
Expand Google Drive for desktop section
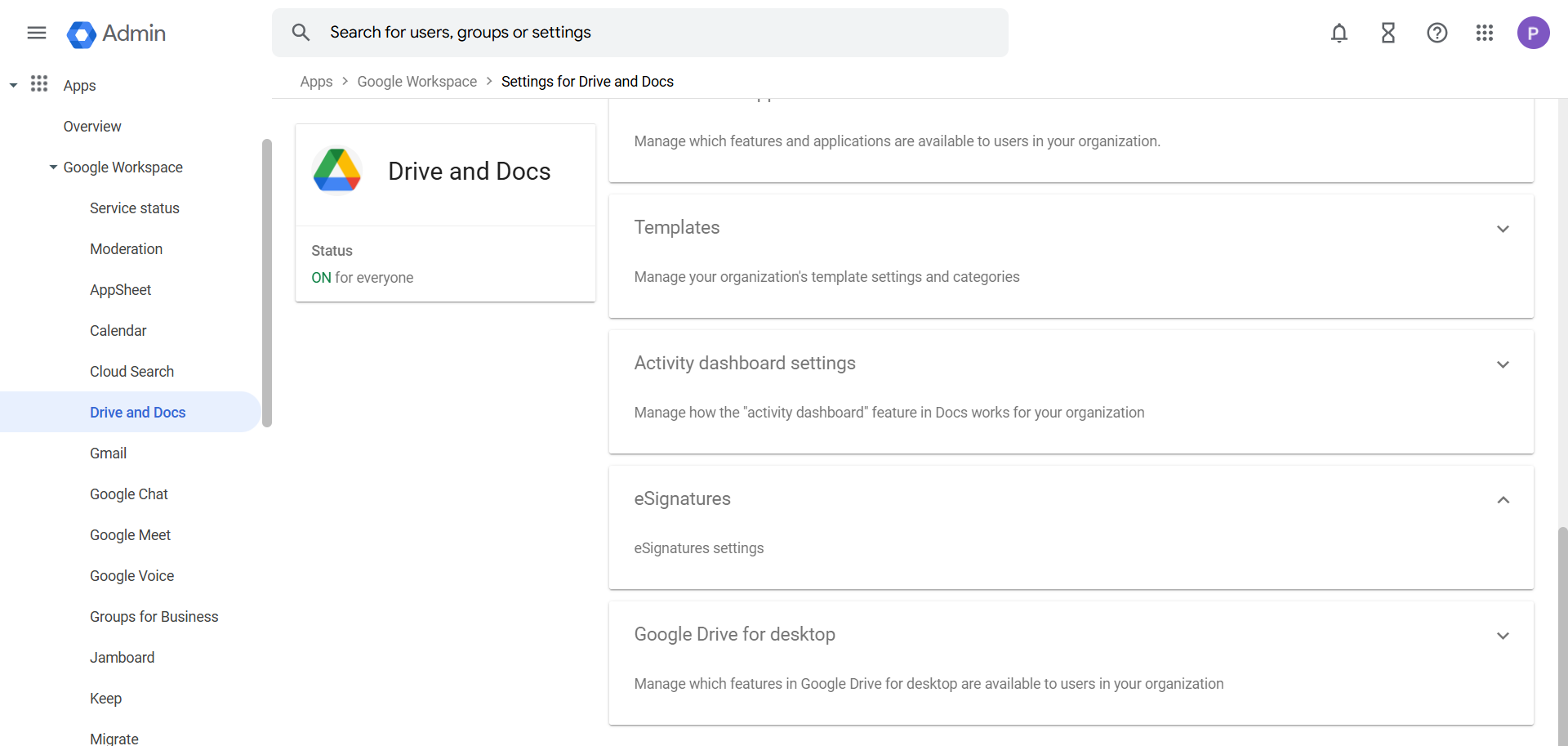point(1503,636)
